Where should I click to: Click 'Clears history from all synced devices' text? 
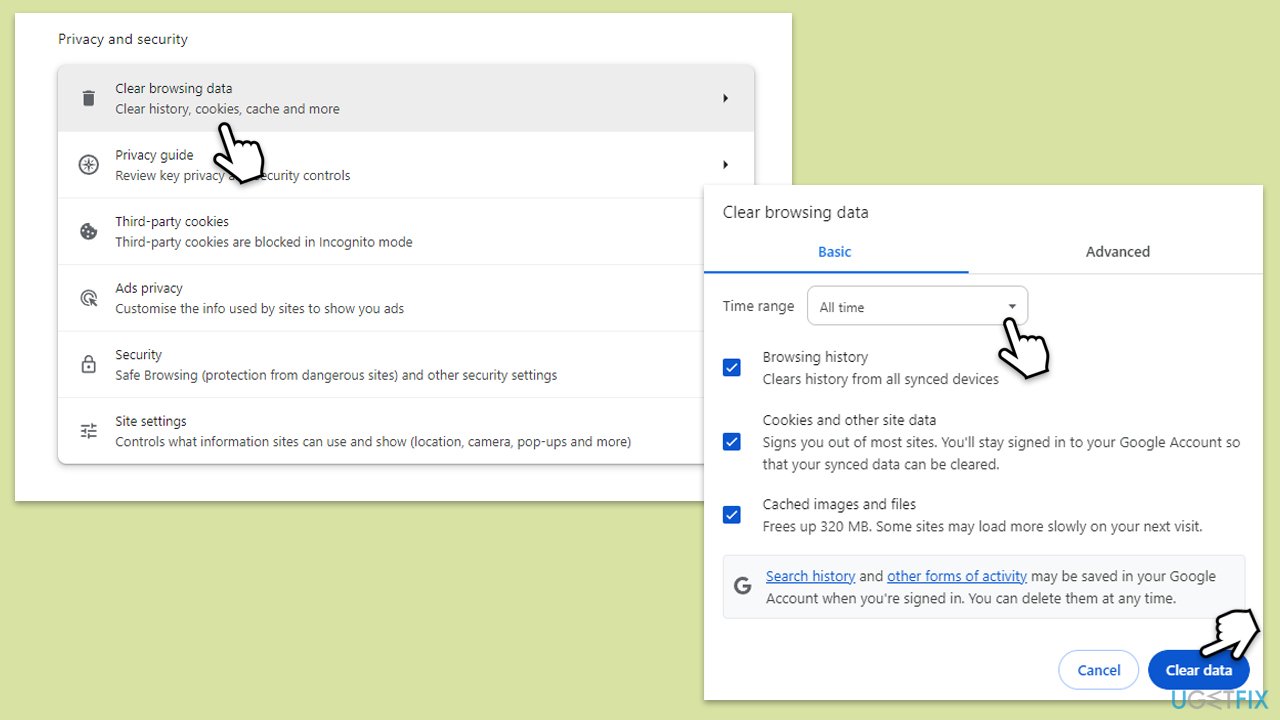coord(881,379)
